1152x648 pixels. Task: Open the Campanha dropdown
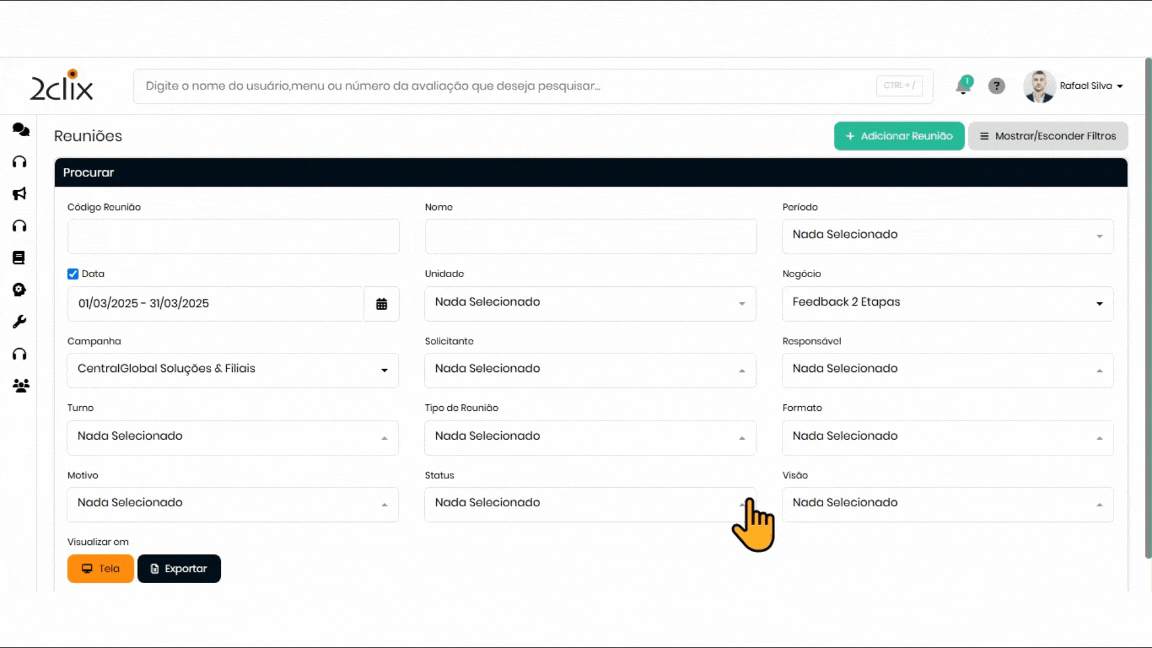pyautogui.click(x=232, y=370)
